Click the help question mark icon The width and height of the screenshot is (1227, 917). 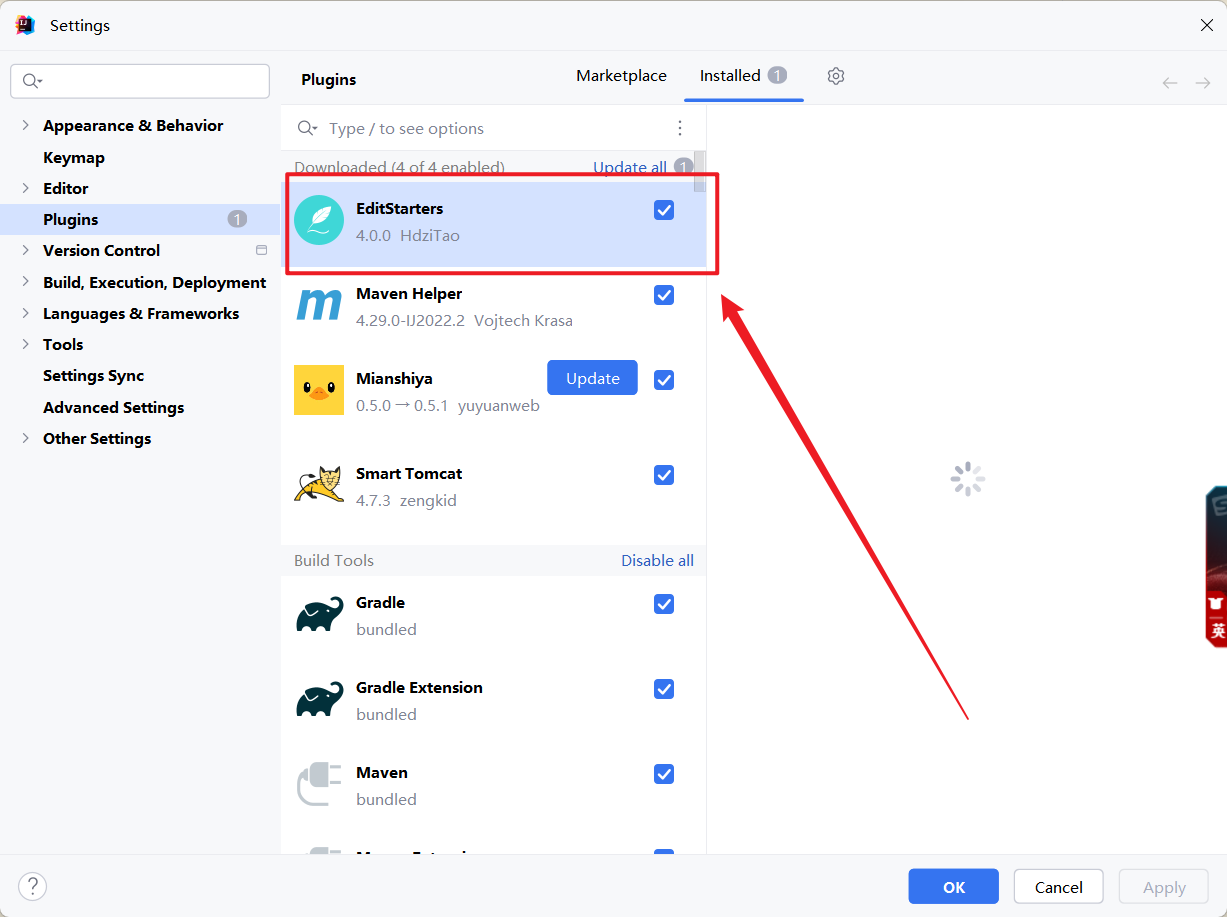[x=33, y=886]
